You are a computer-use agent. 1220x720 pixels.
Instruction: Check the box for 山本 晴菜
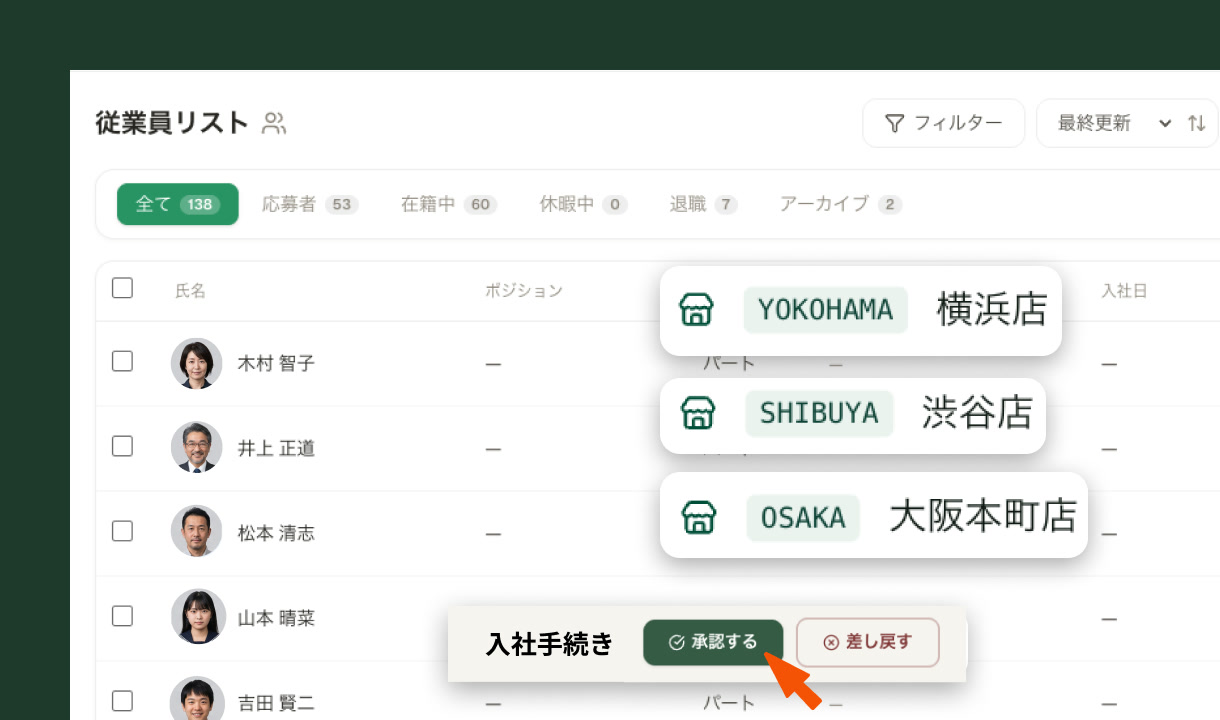click(x=122, y=616)
